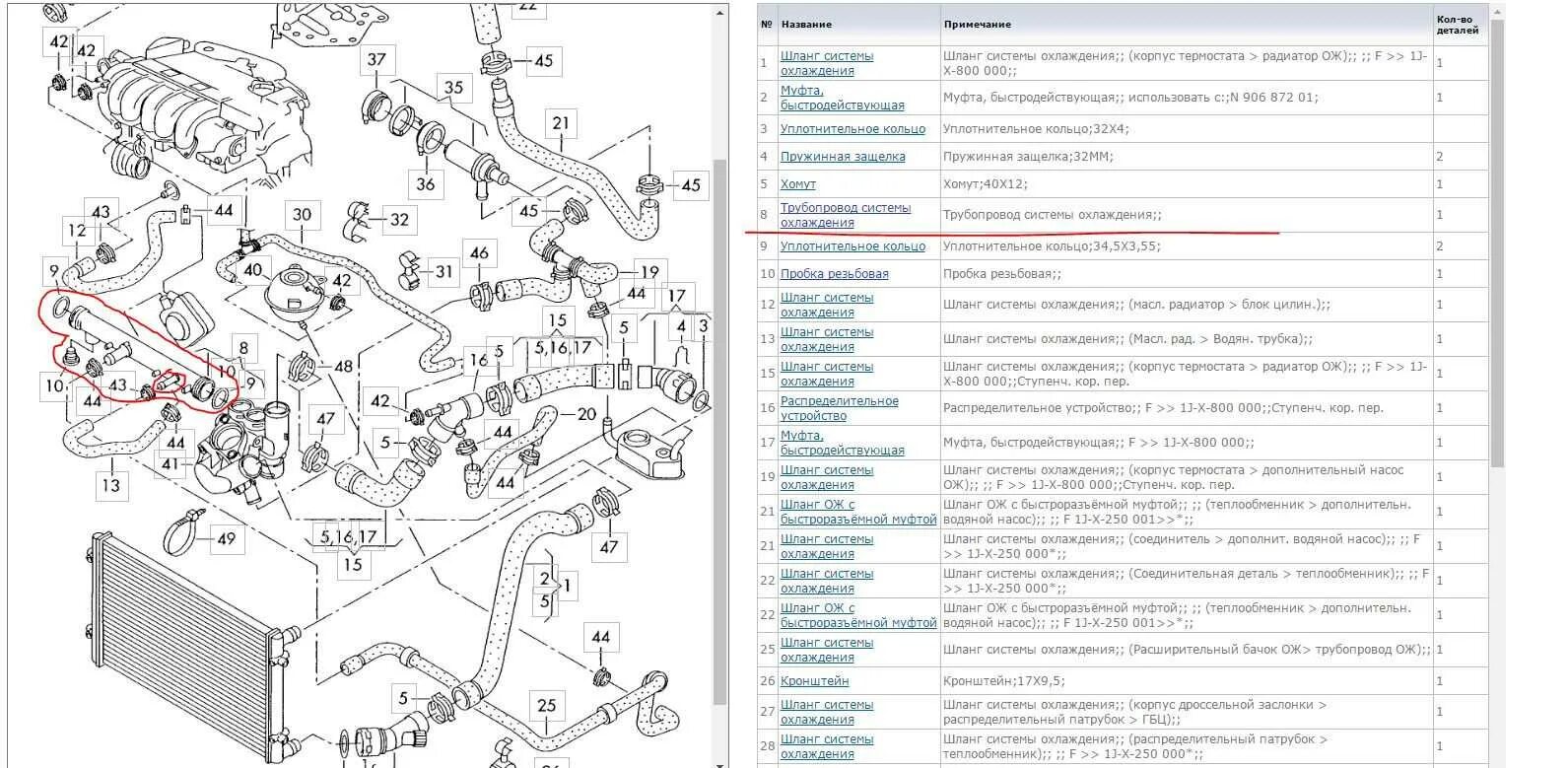Click callout 19 on the diagram

point(649,272)
